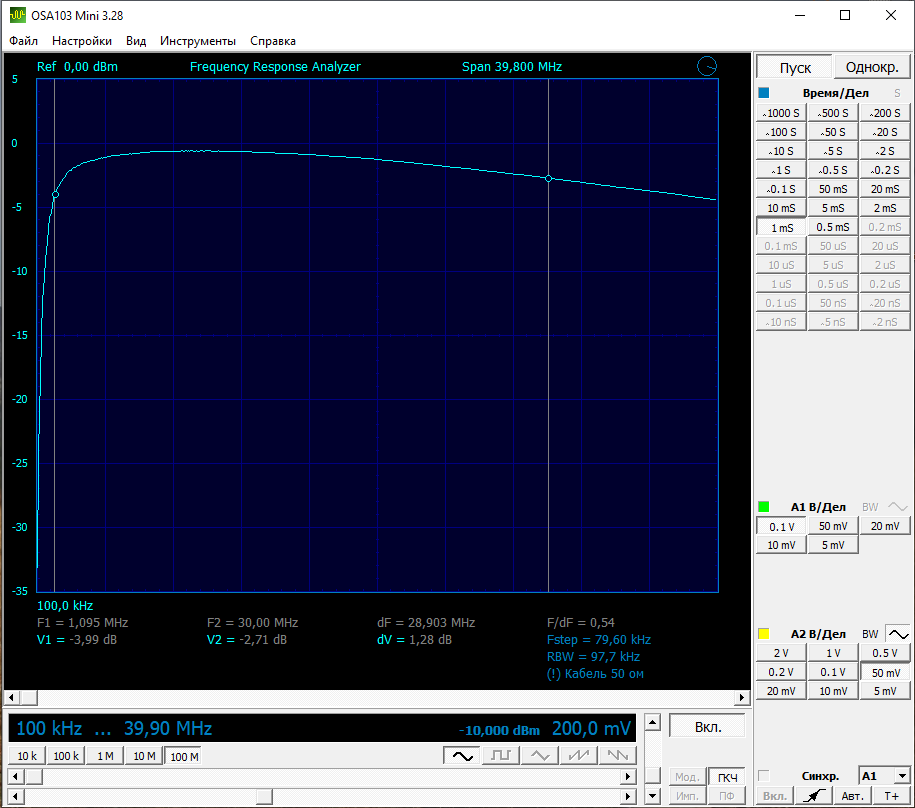Open the Инструменты menu
Image resolution: width=915 pixels, height=808 pixels.
(198, 41)
